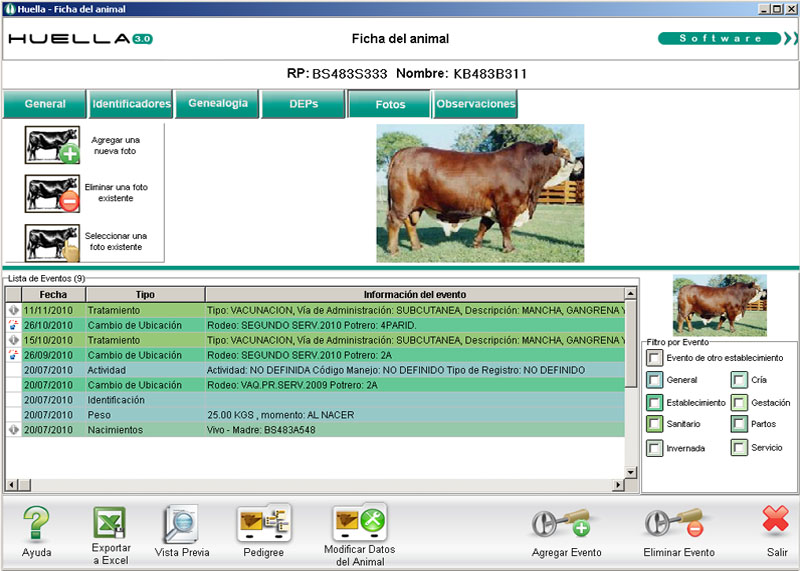
Task: Click row icon of 26/09/2010 Cambio de Ubicación
Action: (13, 355)
